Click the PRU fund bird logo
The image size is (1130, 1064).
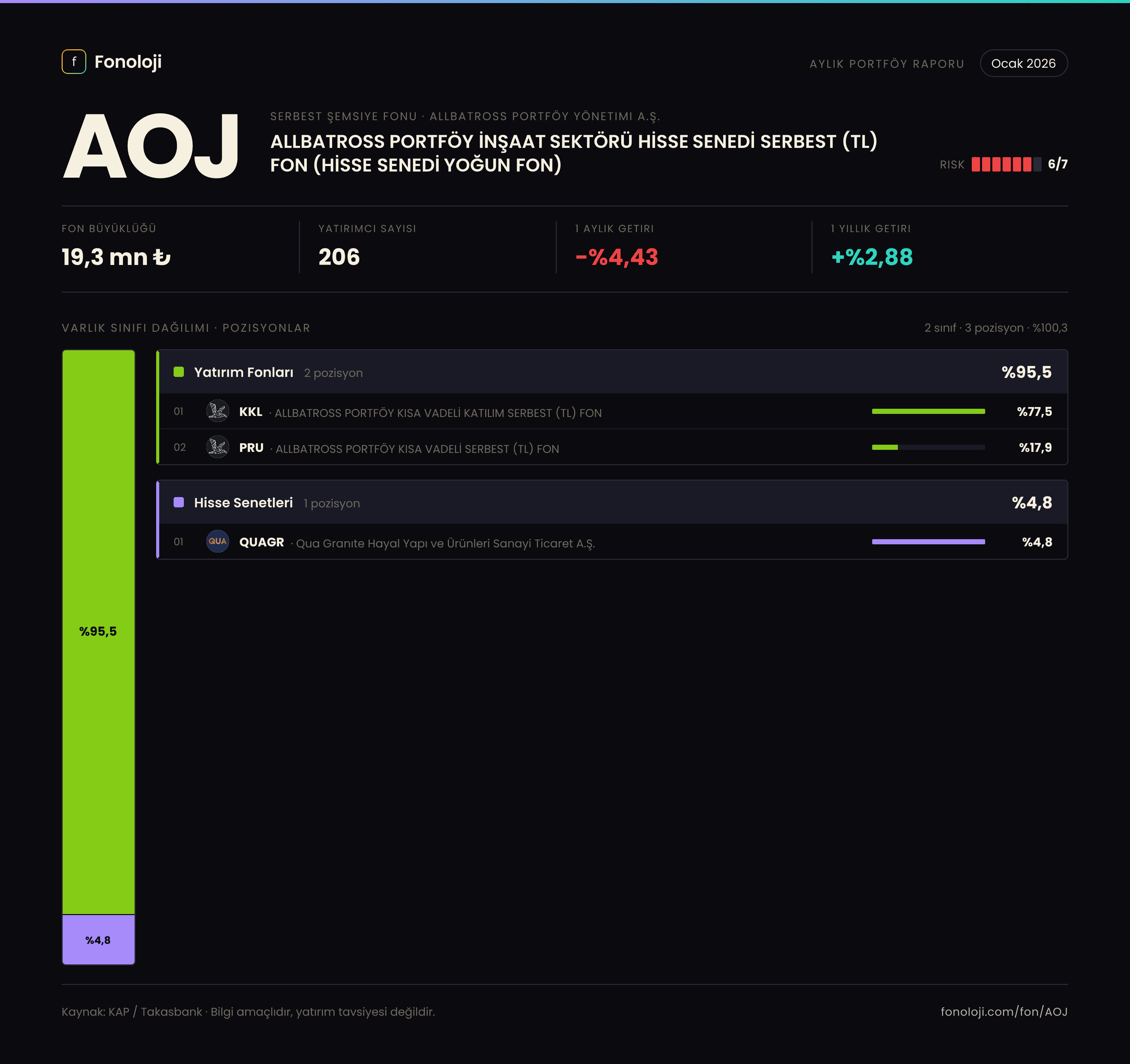point(217,447)
